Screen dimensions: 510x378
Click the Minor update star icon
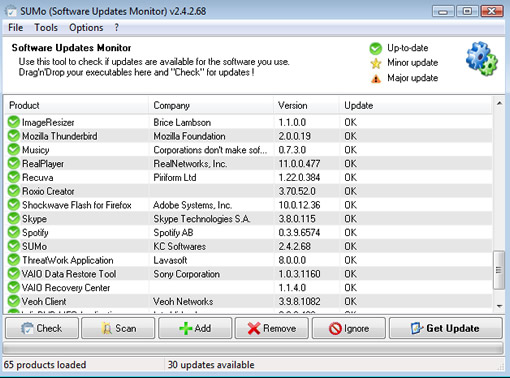pyautogui.click(x=376, y=63)
